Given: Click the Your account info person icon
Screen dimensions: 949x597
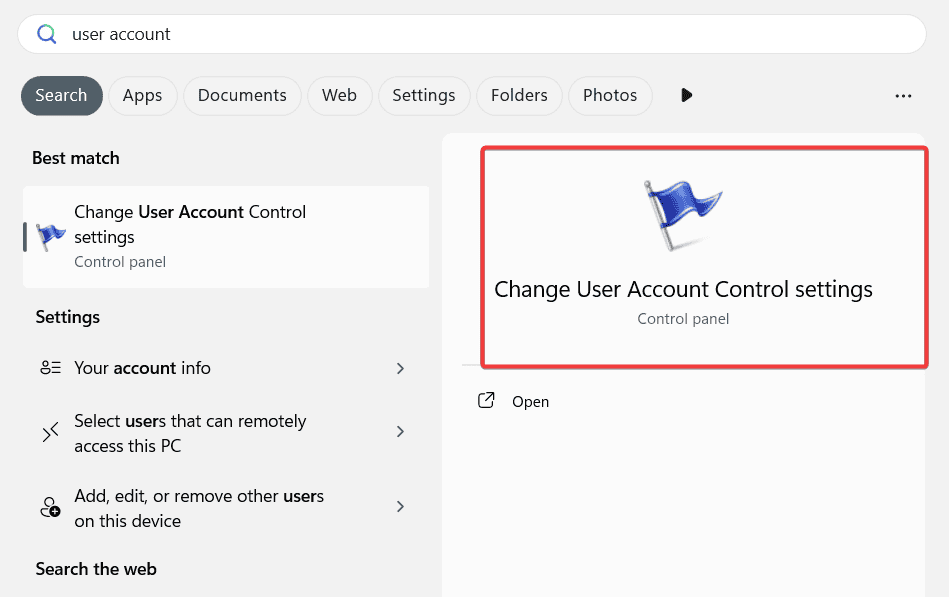Looking at the screenshot, I should click(x=51, y=368).
